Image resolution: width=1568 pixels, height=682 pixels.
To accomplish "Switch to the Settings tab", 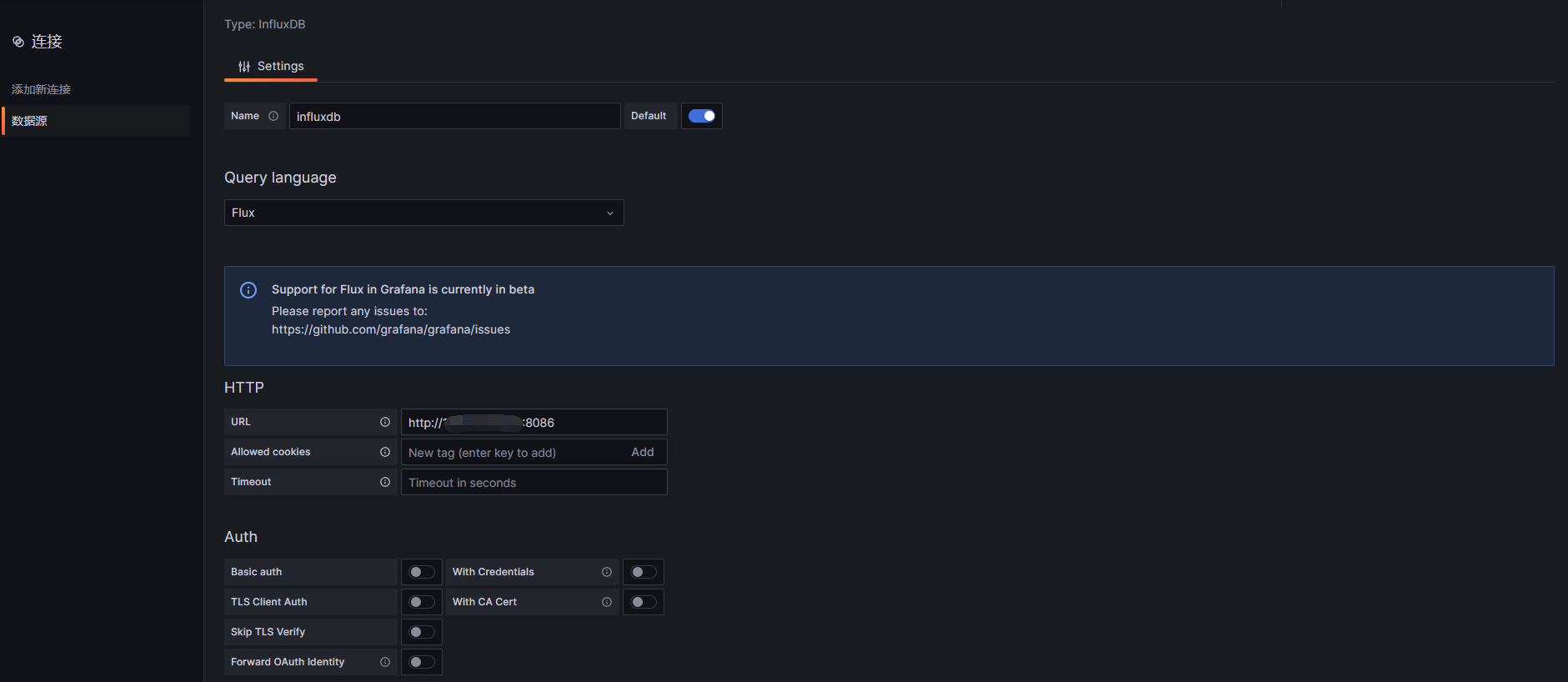I will [271, 67].
